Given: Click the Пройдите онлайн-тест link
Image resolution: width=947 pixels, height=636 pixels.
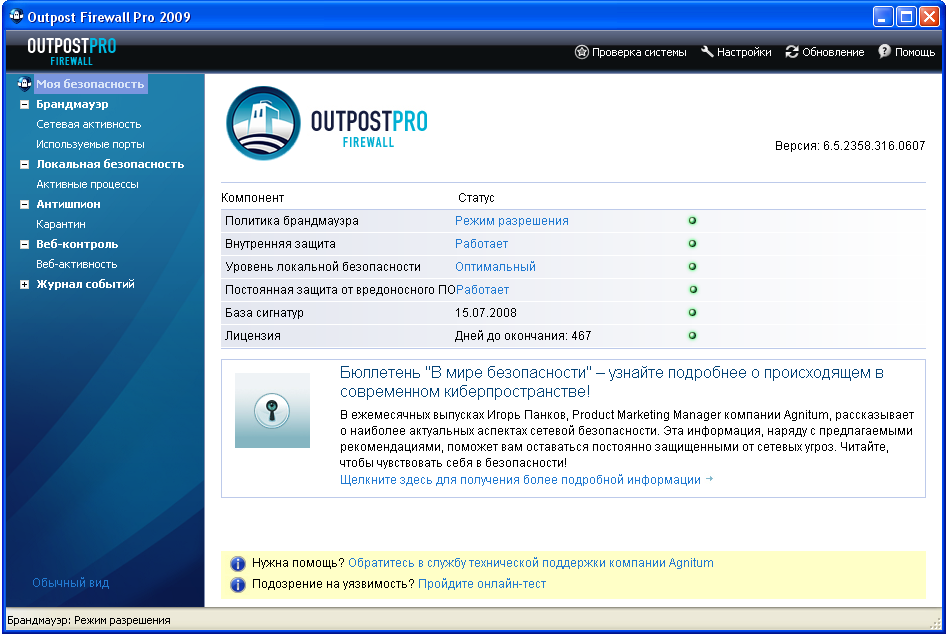Looking at the screenshot, I should point(482,583).
